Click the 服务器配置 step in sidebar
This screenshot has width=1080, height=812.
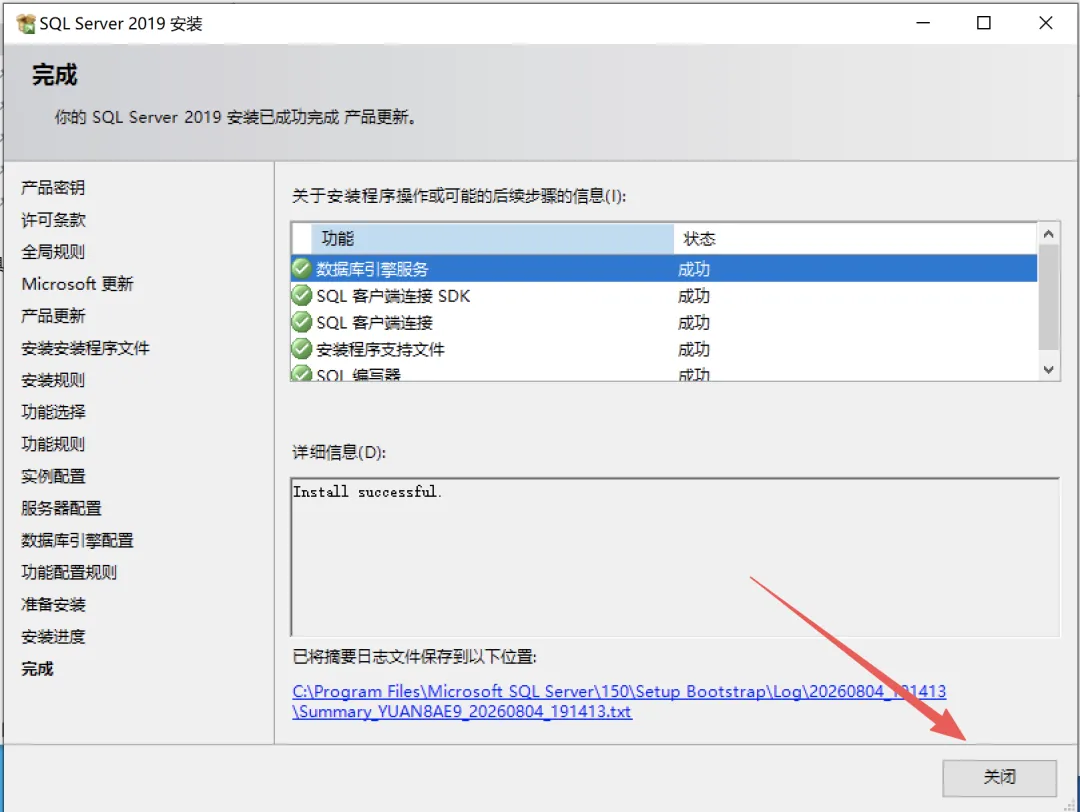pyautogui.click(x=61, y=508)
